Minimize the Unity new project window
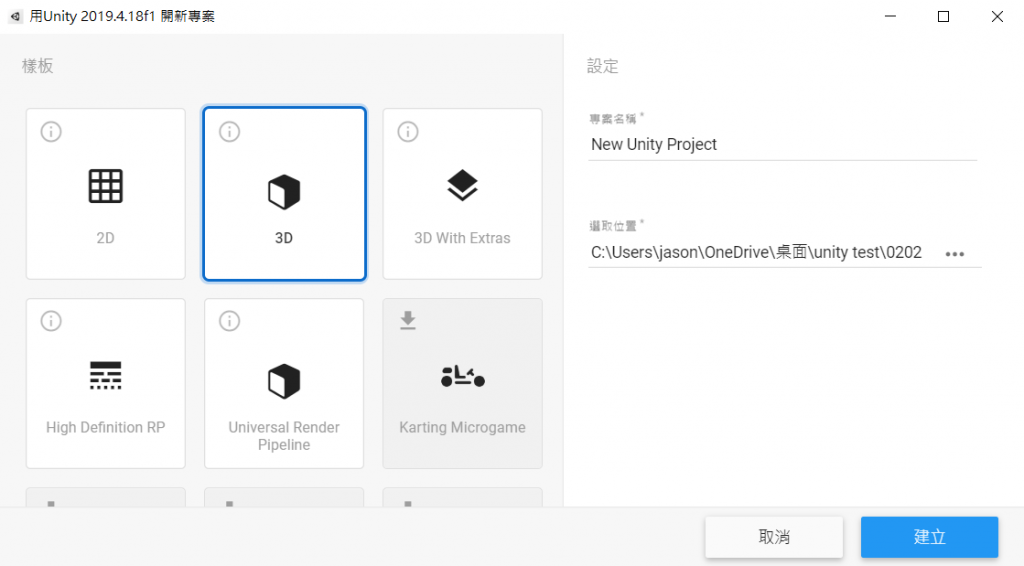1024x566 pixels. coord(890,16)
